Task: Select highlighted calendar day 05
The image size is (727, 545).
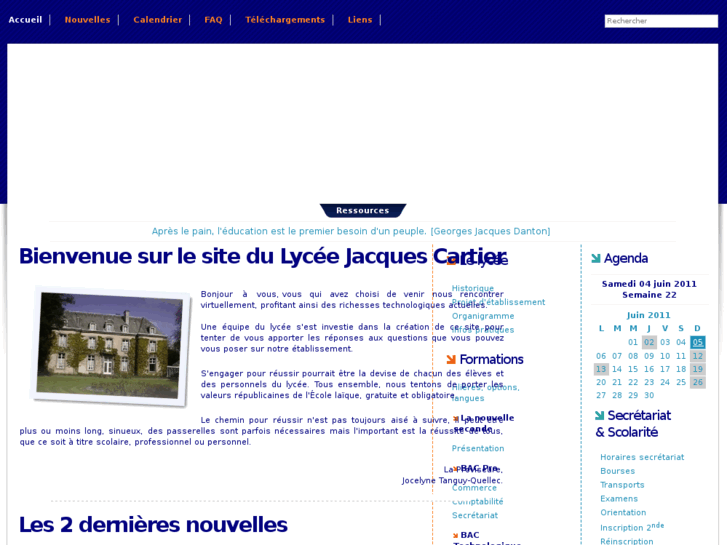Action: pyautogui.click(x=698, y=342)
